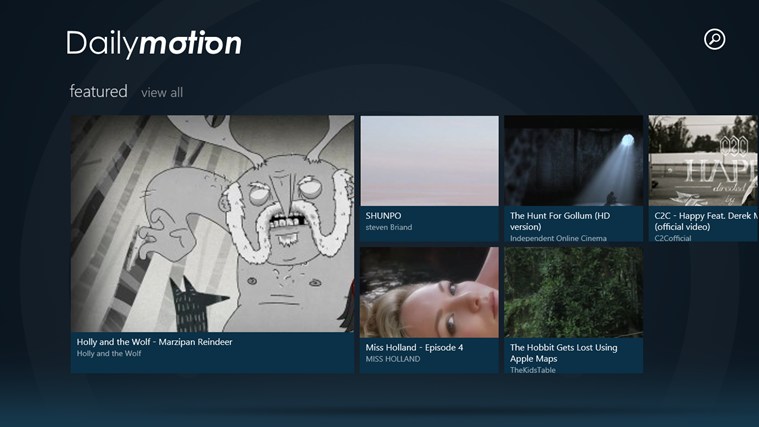
Task: Open the 'TheKidsTable' channel name
Action: [x=533, y=370]
